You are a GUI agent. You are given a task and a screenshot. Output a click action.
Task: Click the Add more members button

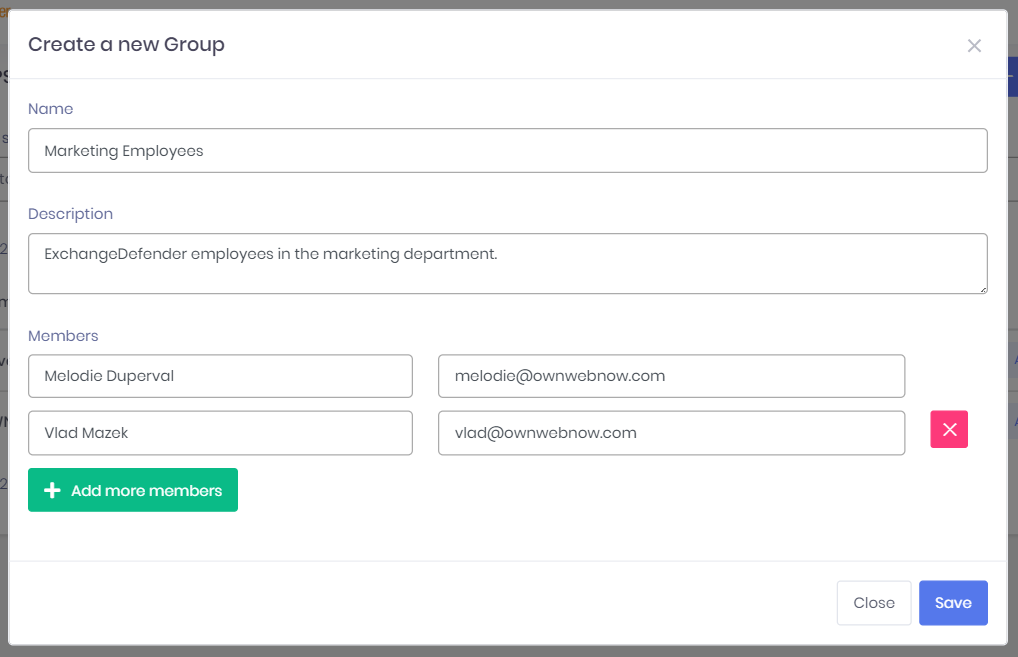coord(132,490)
